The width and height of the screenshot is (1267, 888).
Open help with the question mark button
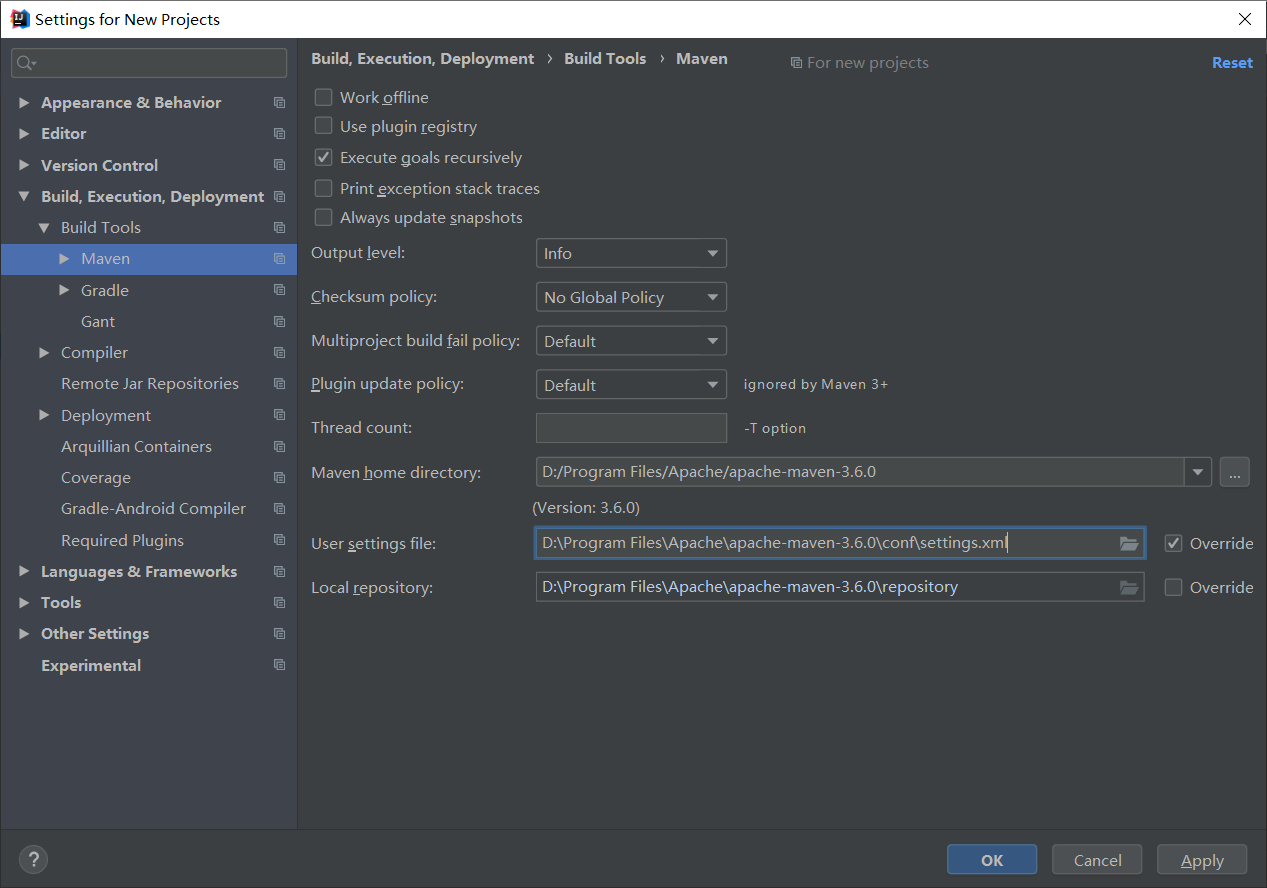click(33, 859)
